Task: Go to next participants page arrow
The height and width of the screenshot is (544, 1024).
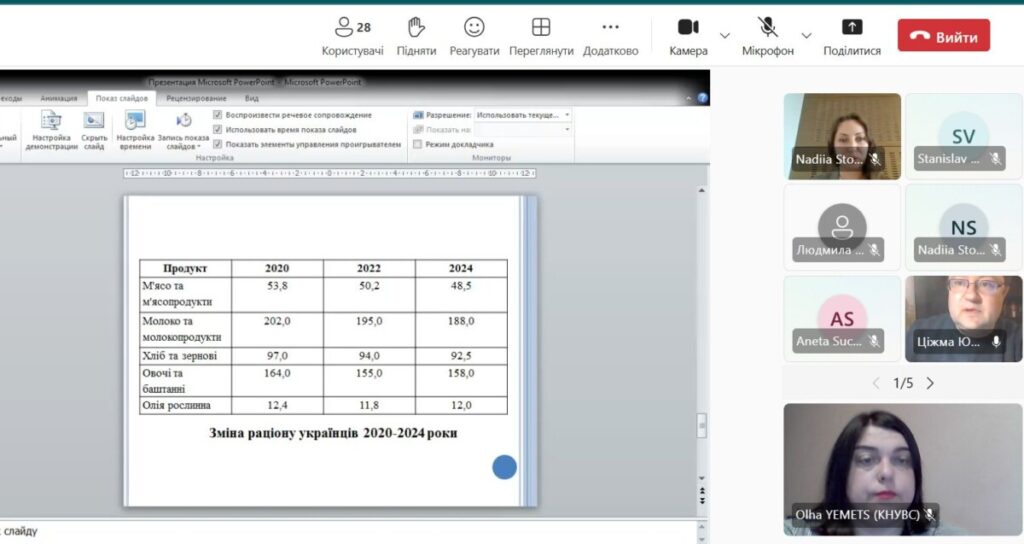Action: (x=930, y=383)
